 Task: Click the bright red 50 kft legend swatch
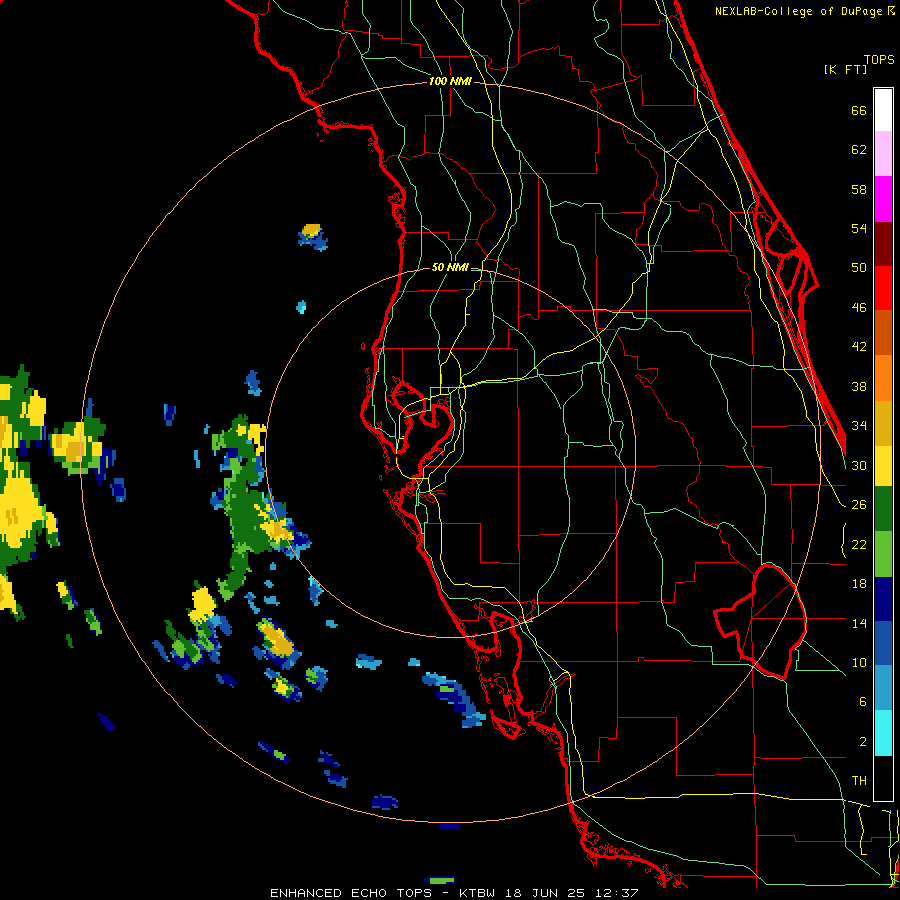point(883,288)
